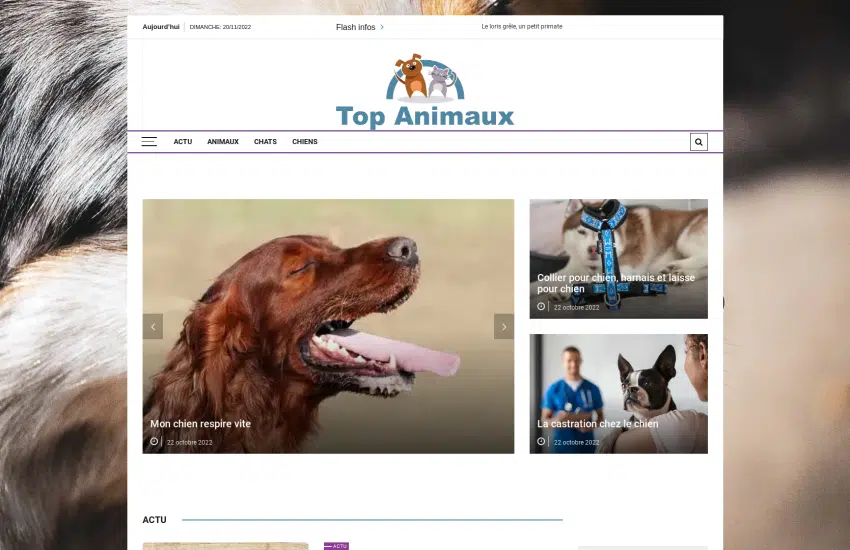Viewport: 850px width, 550px height.
Task: Open the ANIMAUX menu item
Action: [x=223, y=142]
